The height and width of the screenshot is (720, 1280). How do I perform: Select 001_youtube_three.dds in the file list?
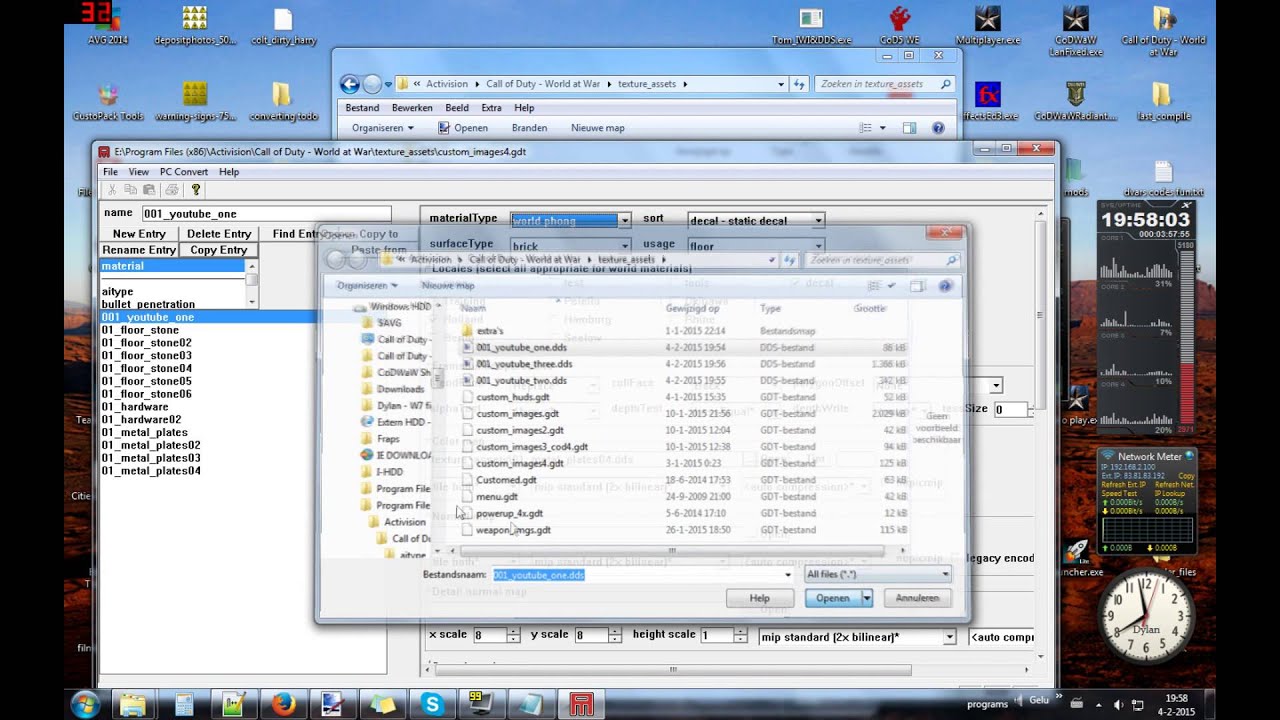click(x=524, y=364)
